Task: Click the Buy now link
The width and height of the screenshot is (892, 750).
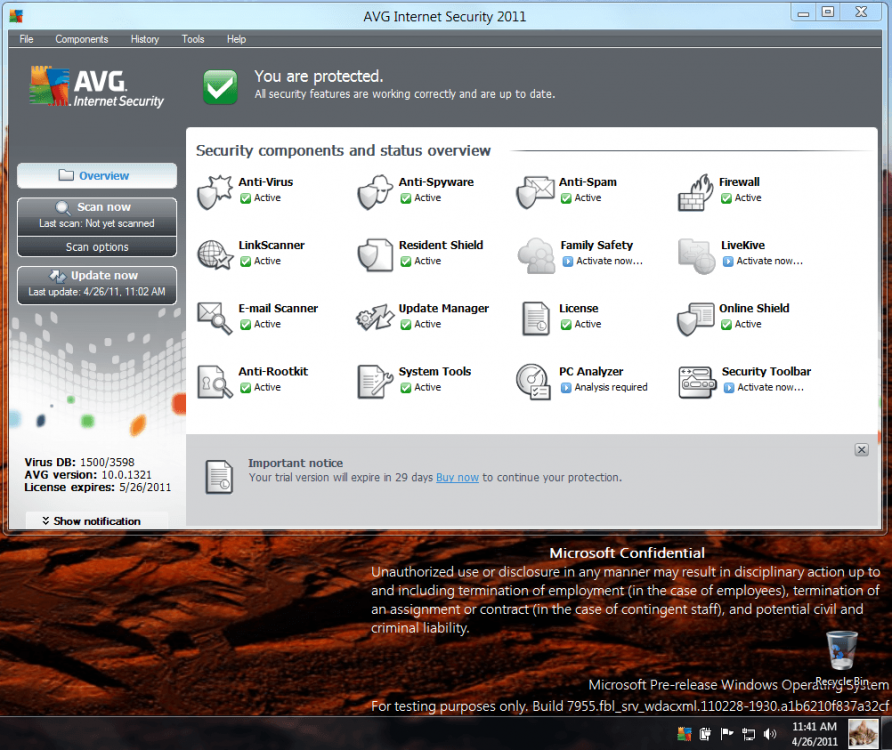Action: pos(457,478)
